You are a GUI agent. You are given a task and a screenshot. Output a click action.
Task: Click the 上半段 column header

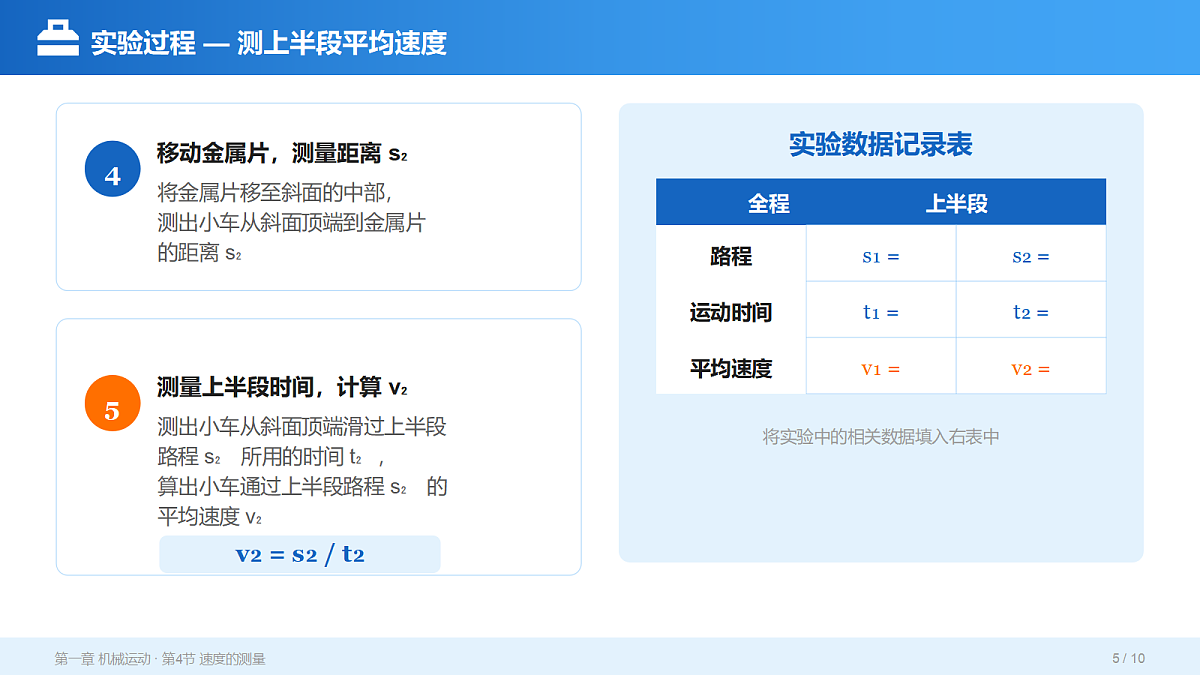pos(956,203)
